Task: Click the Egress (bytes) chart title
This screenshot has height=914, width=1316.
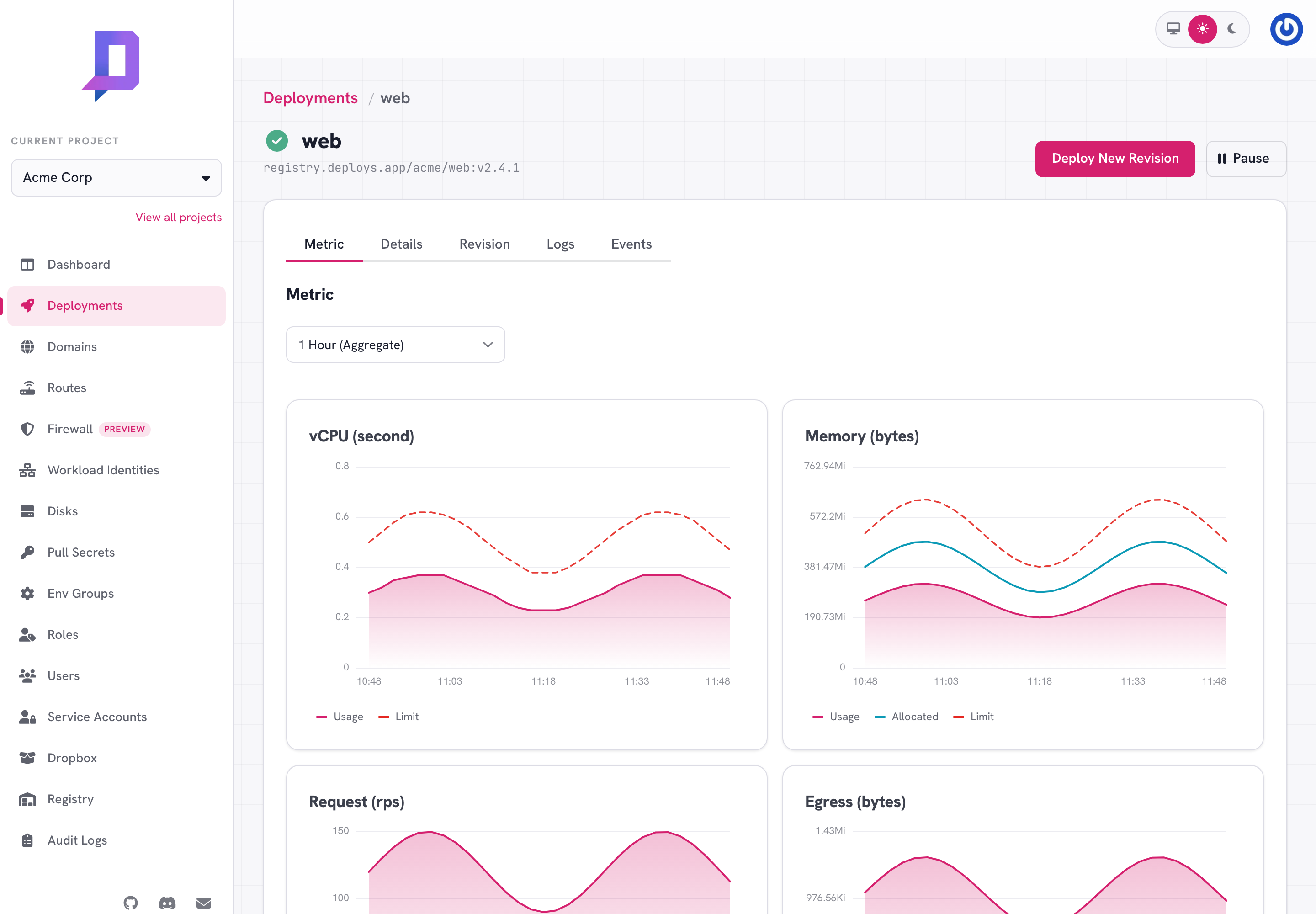Action: coord(855,802)
